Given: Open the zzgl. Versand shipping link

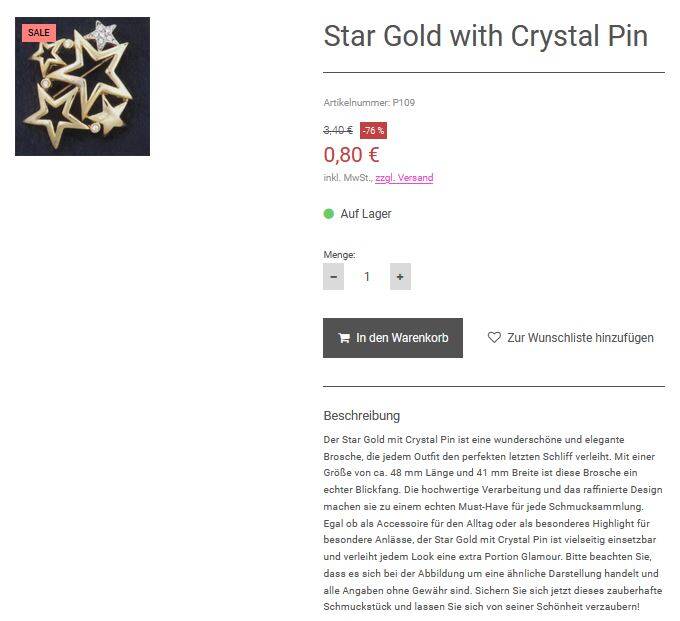Looking at the screenshot, I should point(404,178).
